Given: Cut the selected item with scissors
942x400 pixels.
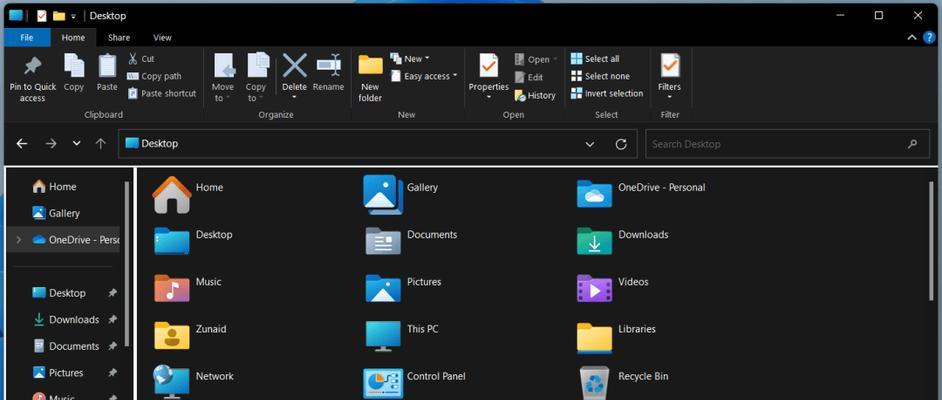Looking at the screenshot, I should (141, 59).
